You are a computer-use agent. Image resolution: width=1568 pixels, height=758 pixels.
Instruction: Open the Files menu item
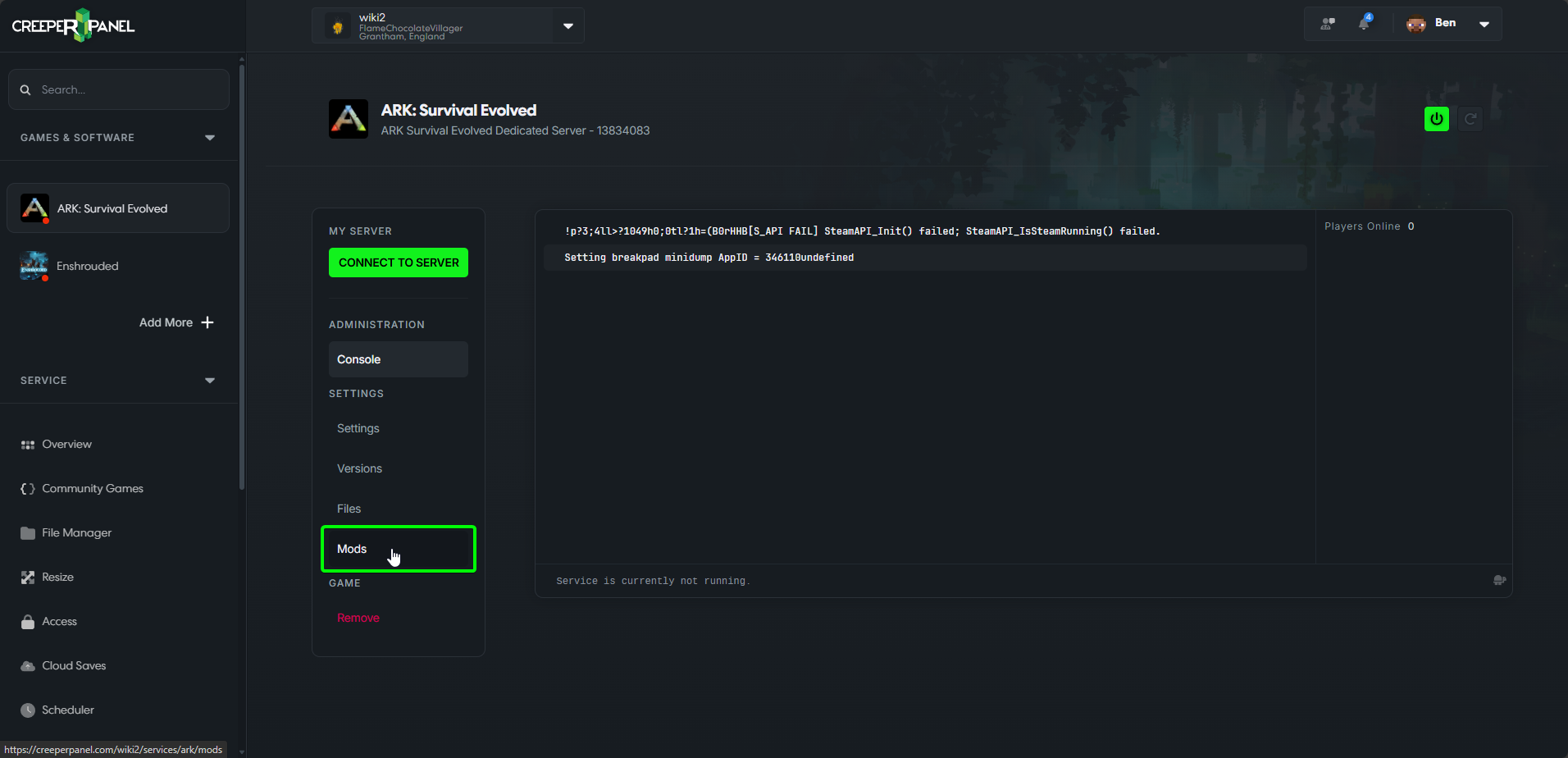point(399,509)
